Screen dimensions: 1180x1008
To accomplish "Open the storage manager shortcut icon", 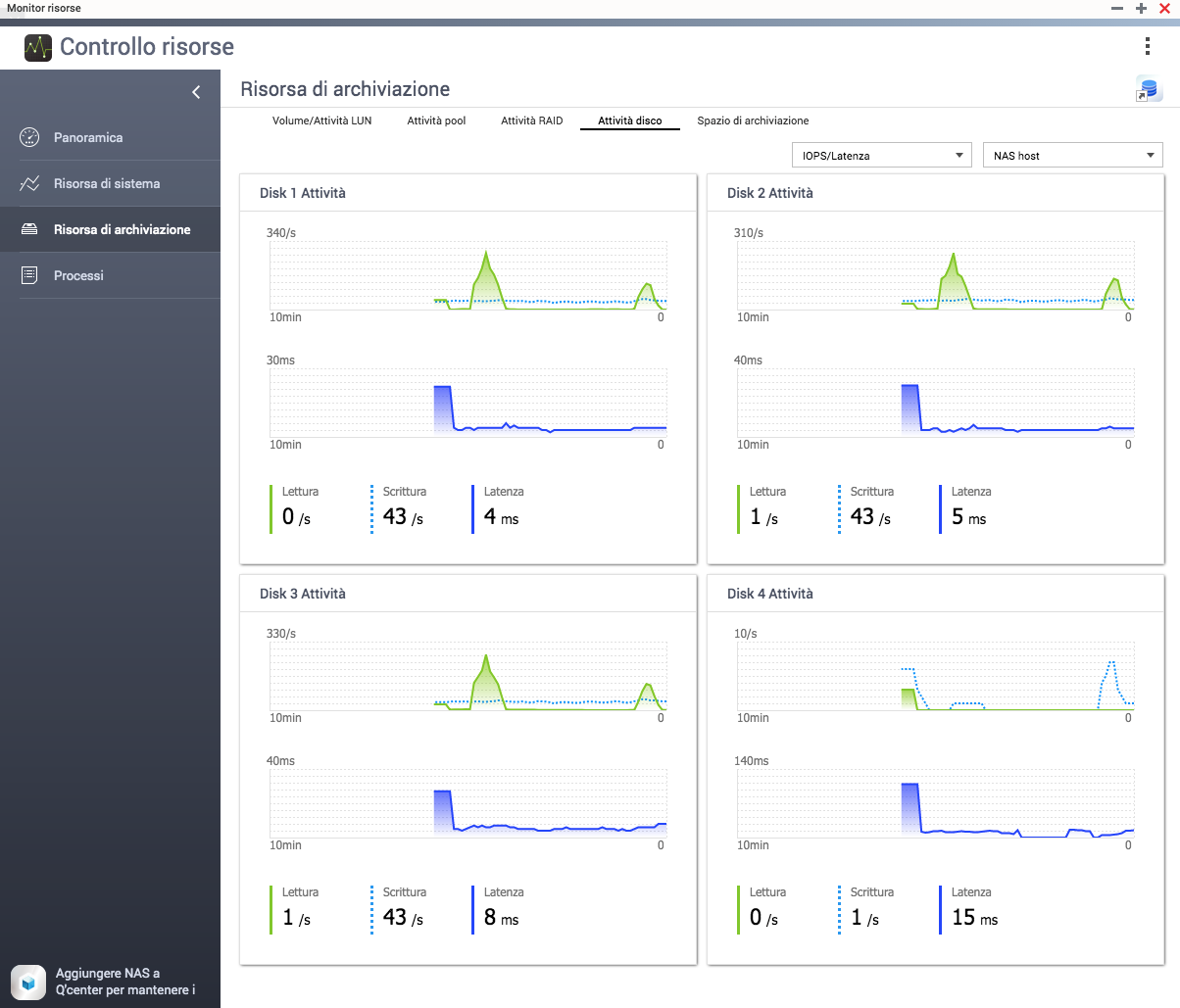I will pyautogui.click(x=1148, y=89).
